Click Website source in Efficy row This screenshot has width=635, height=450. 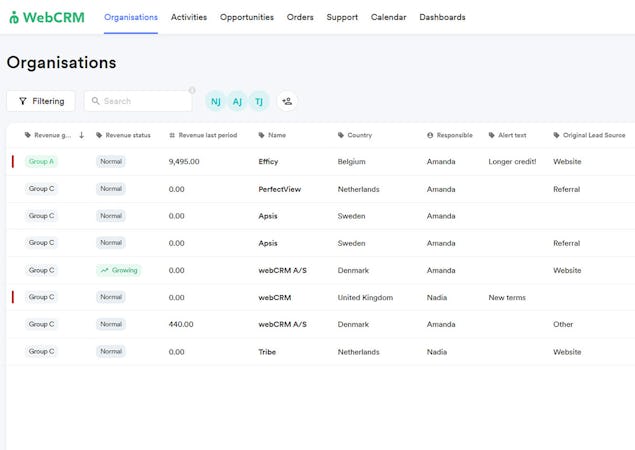(x=567, y=162)
